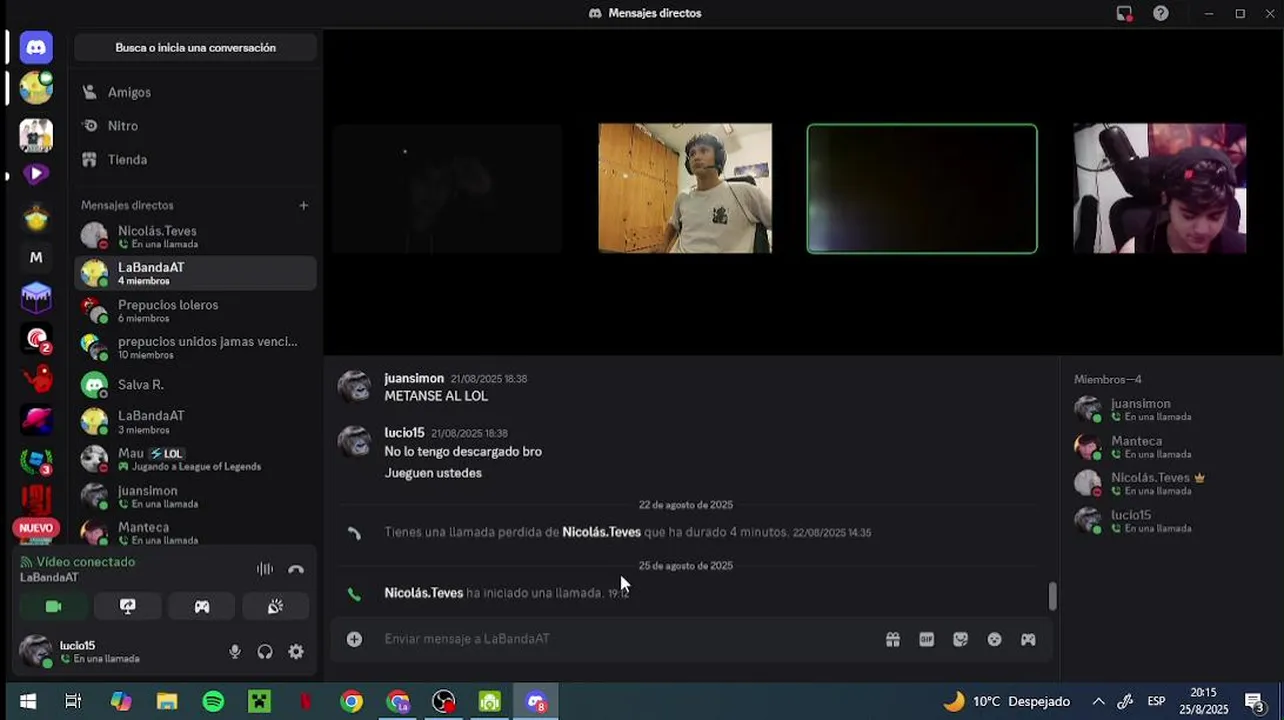Create a new direct message with plus
The image size is (1284, 720).
point(304,205)
